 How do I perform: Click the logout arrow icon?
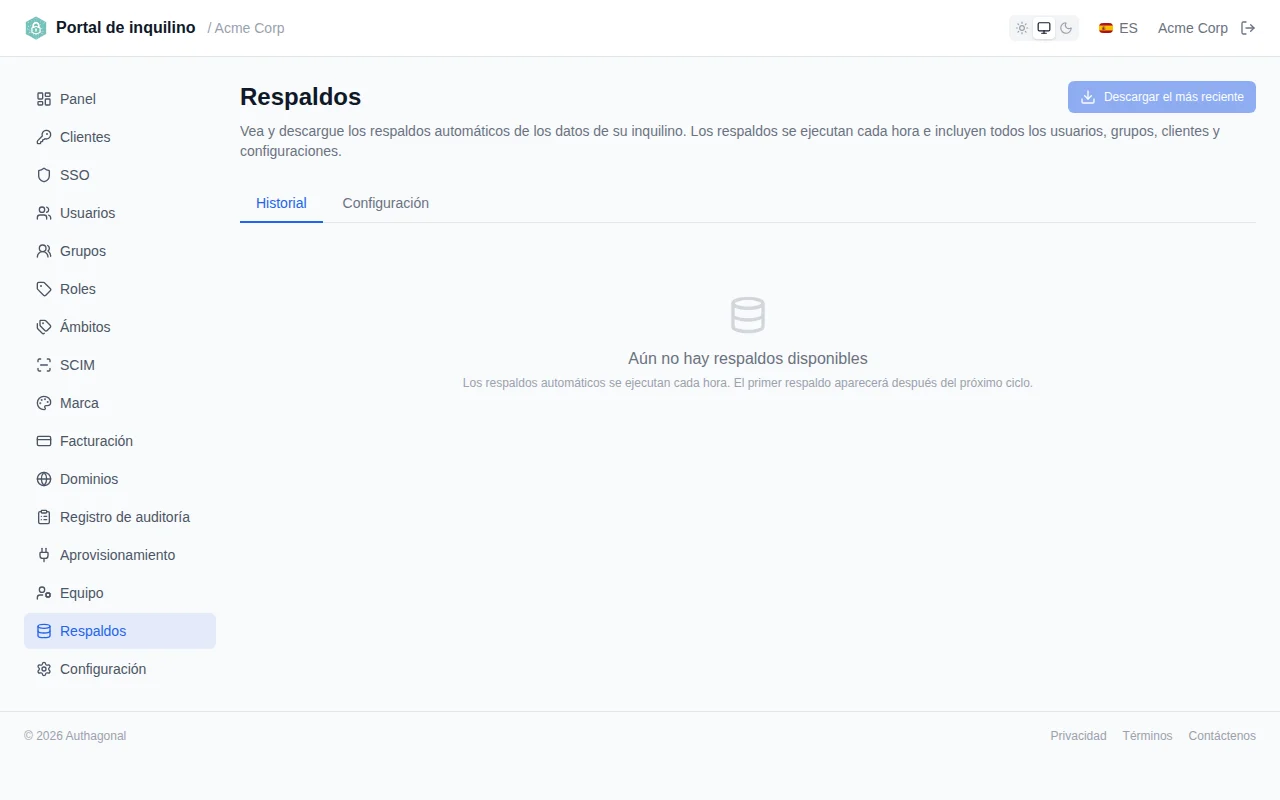click(1248, 28)
